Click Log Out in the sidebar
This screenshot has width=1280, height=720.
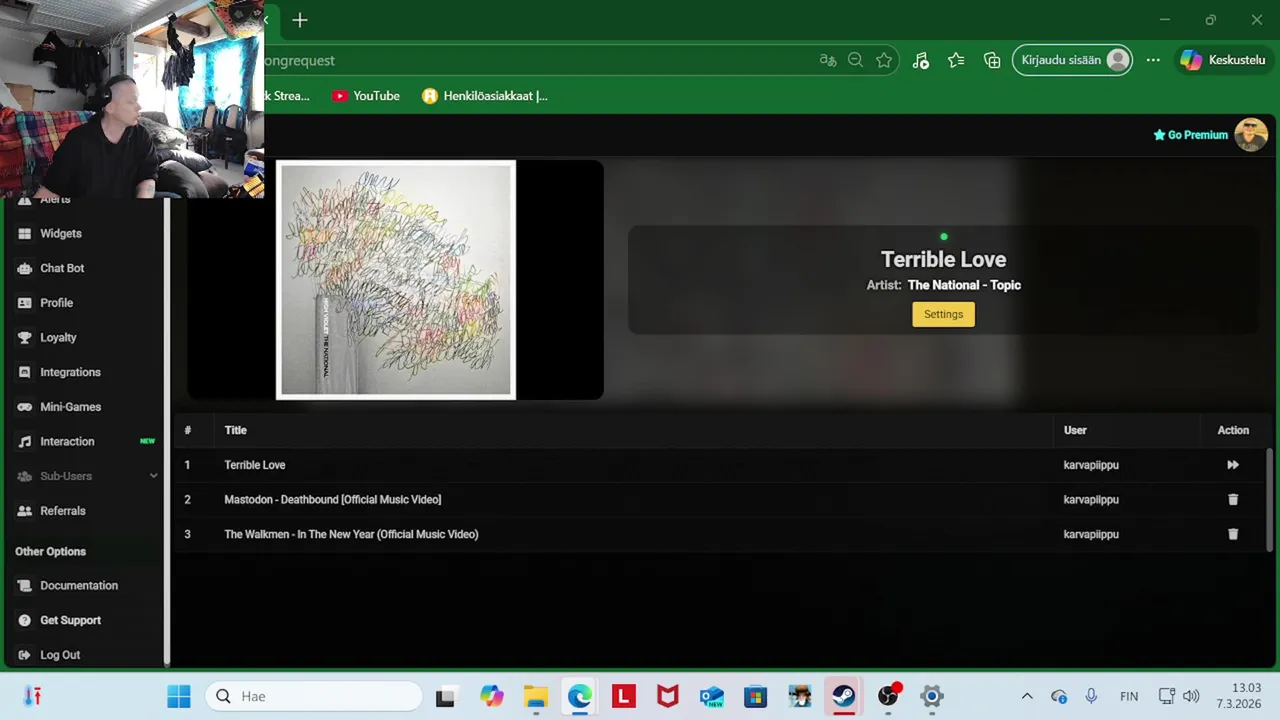pyautogui.click(x=60, y=655)
